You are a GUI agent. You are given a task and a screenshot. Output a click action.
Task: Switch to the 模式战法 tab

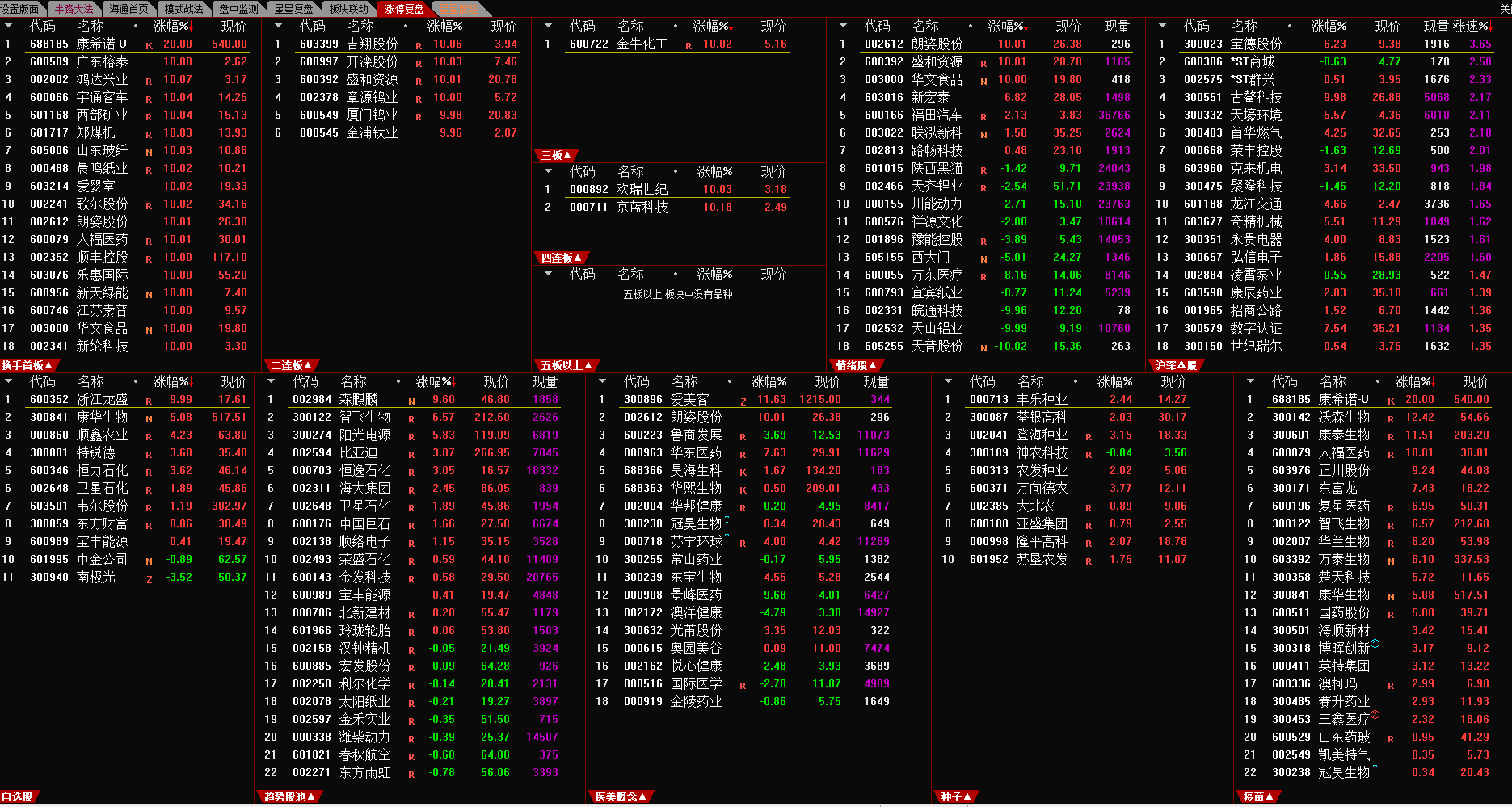(184, 9)
